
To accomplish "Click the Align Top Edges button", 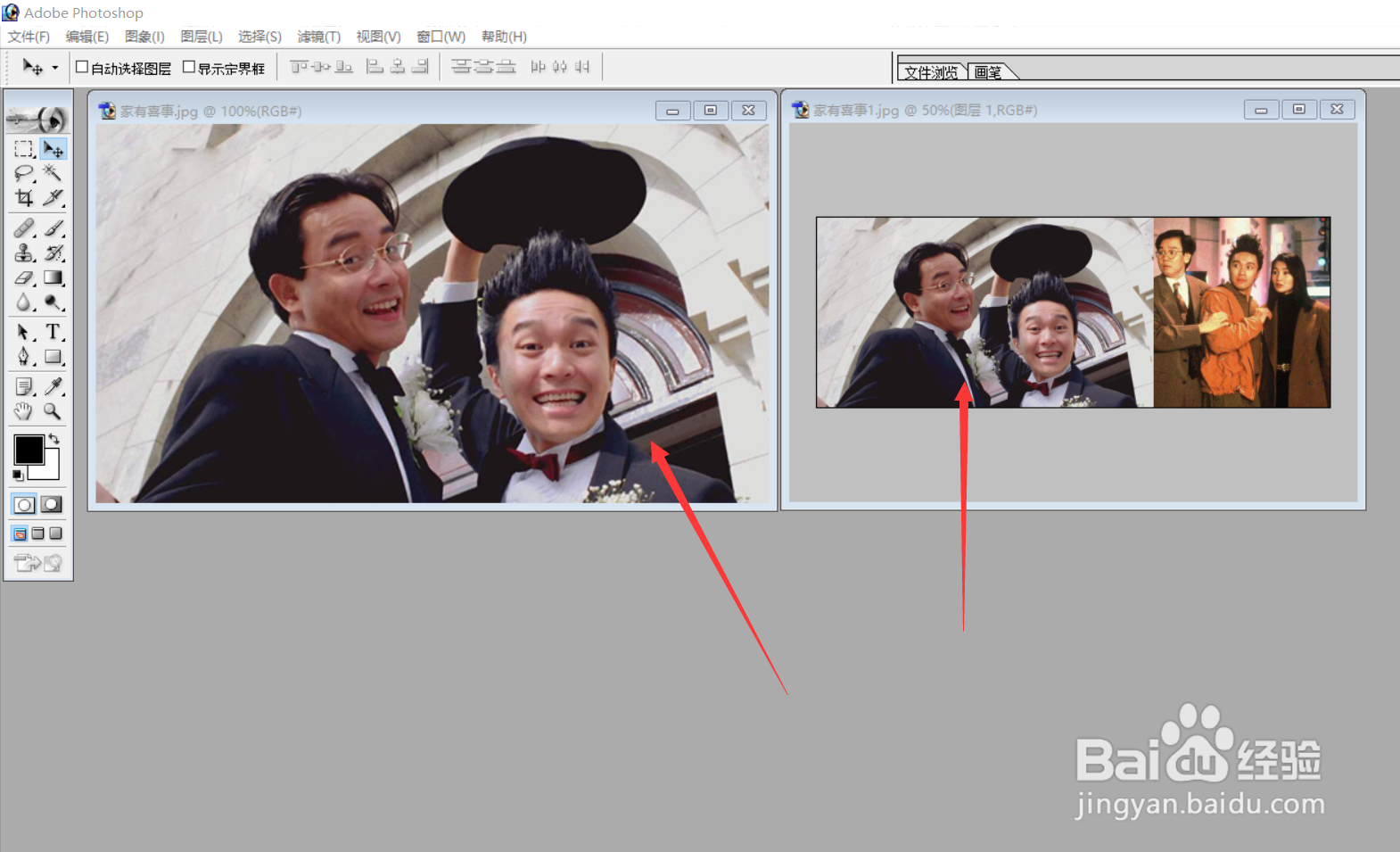I will (299, 67).
